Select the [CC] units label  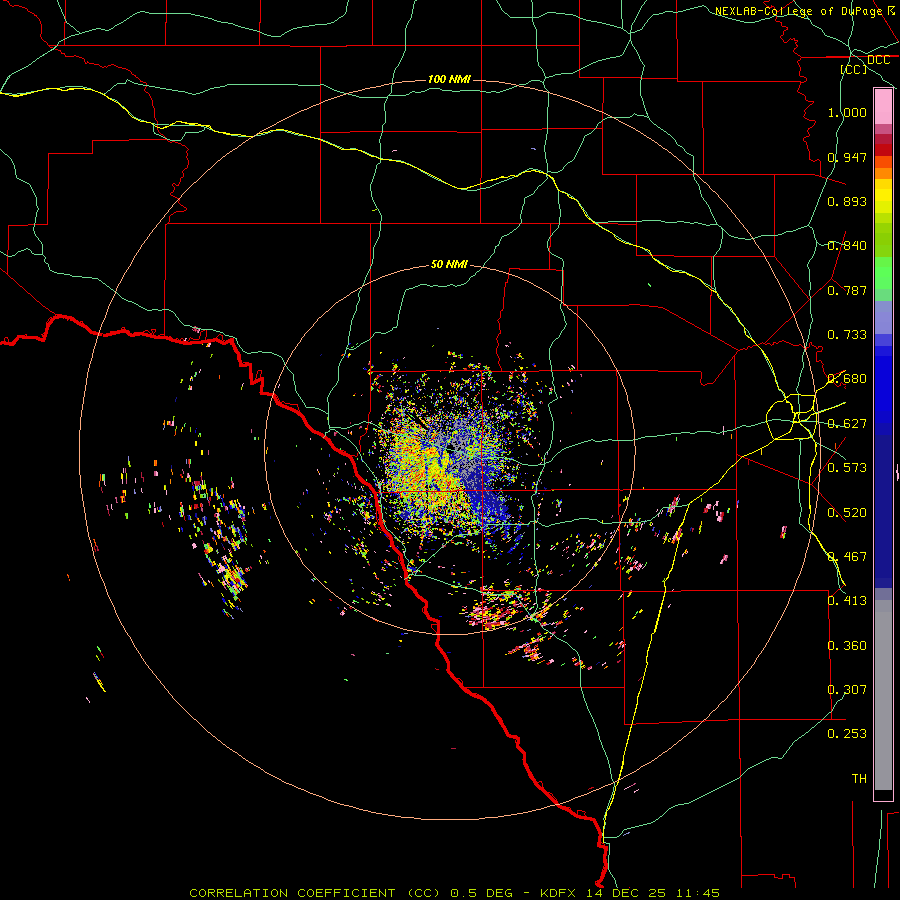click(x=854, y=69)
